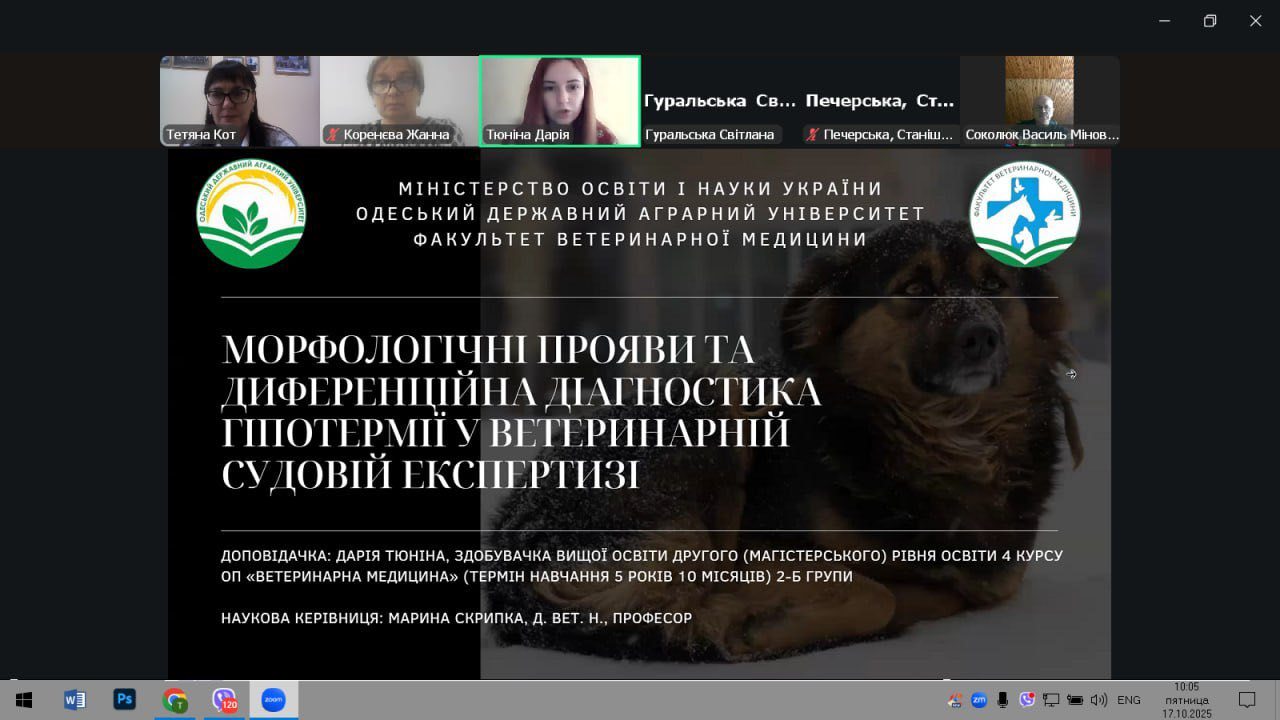Select Тетяна Кот's video thumbnail
1280x720 pixels.
[x=240, y=100]
